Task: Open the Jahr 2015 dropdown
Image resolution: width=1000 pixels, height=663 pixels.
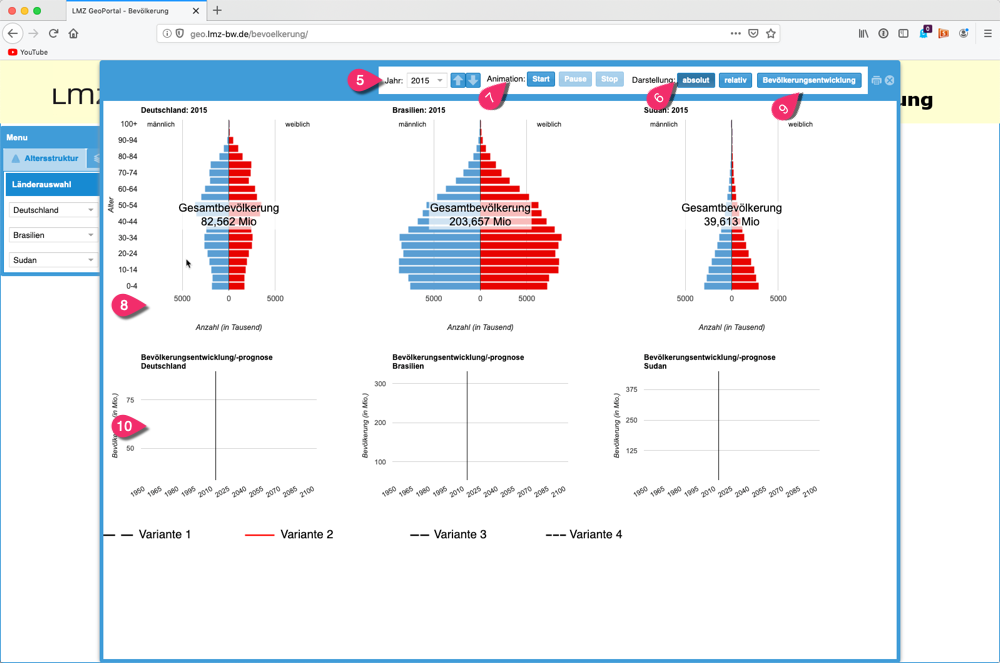Action: (x=427, y=80)
